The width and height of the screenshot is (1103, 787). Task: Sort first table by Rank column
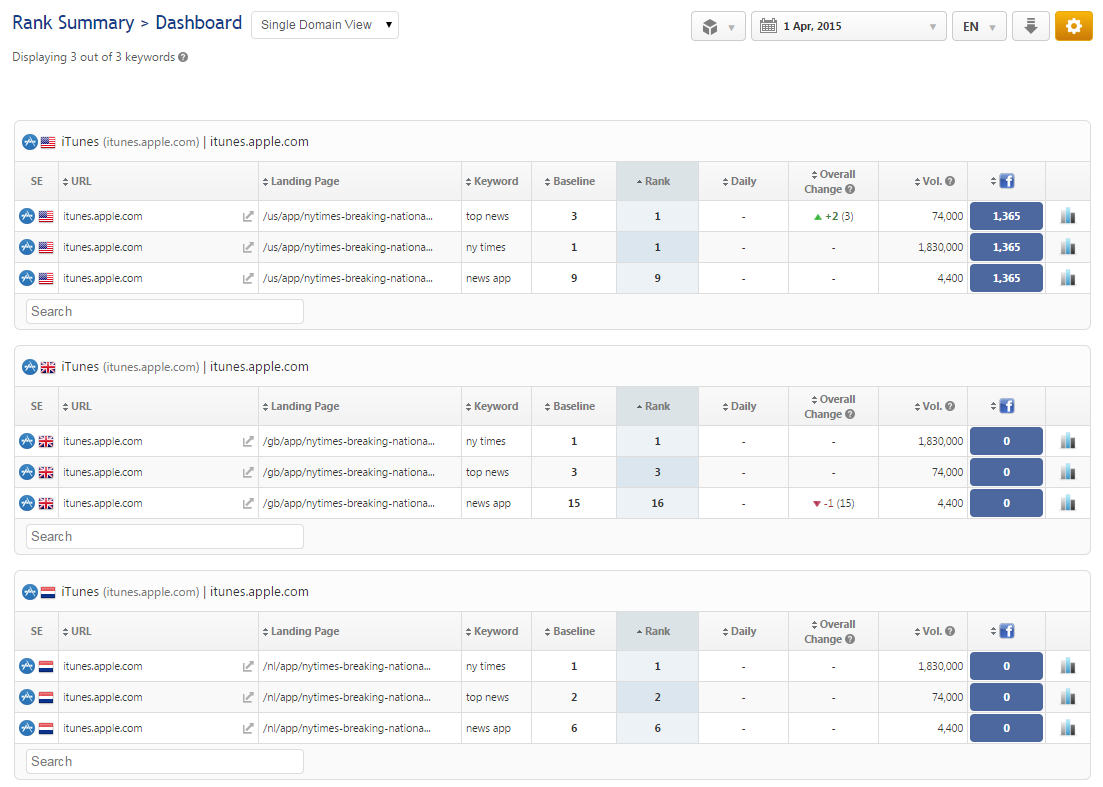[x=656, y=181]
